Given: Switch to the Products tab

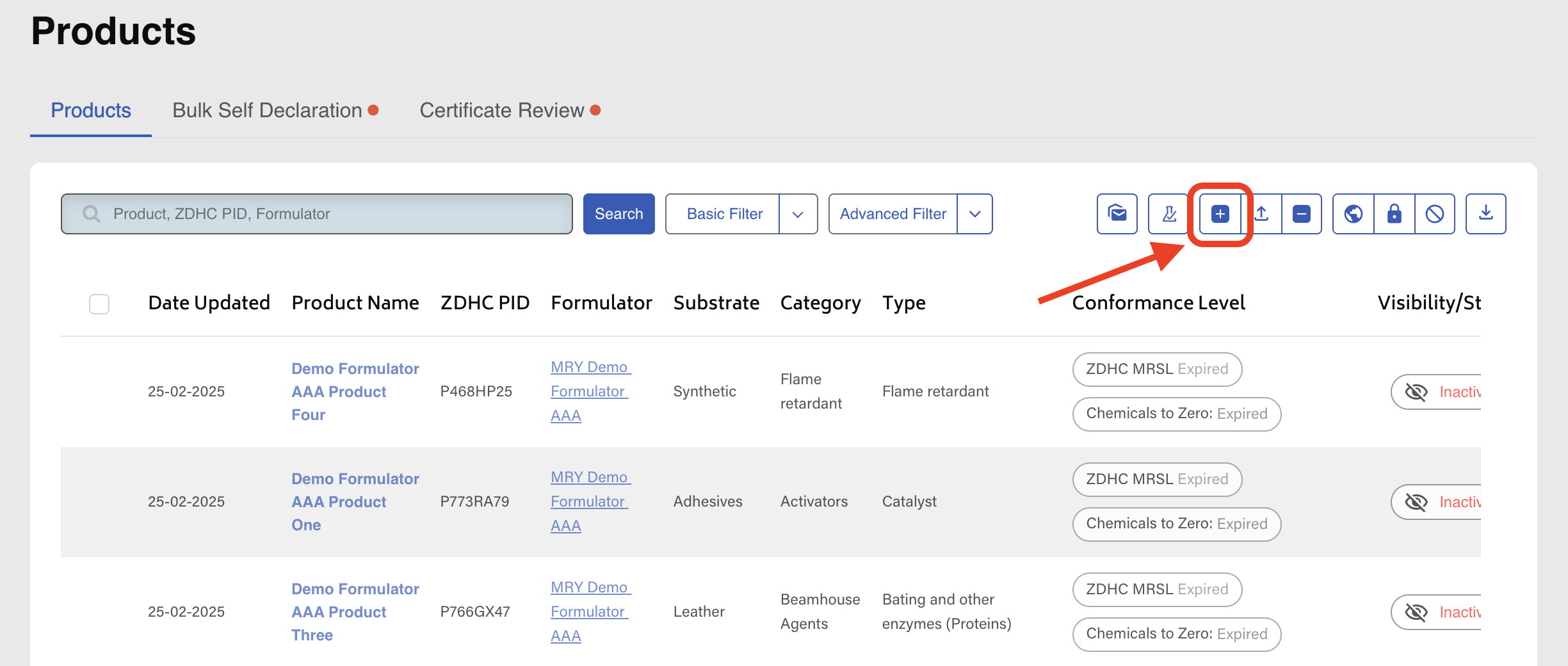Looking at the screenshot, I should pyautogui.click(x=91, y=111).
